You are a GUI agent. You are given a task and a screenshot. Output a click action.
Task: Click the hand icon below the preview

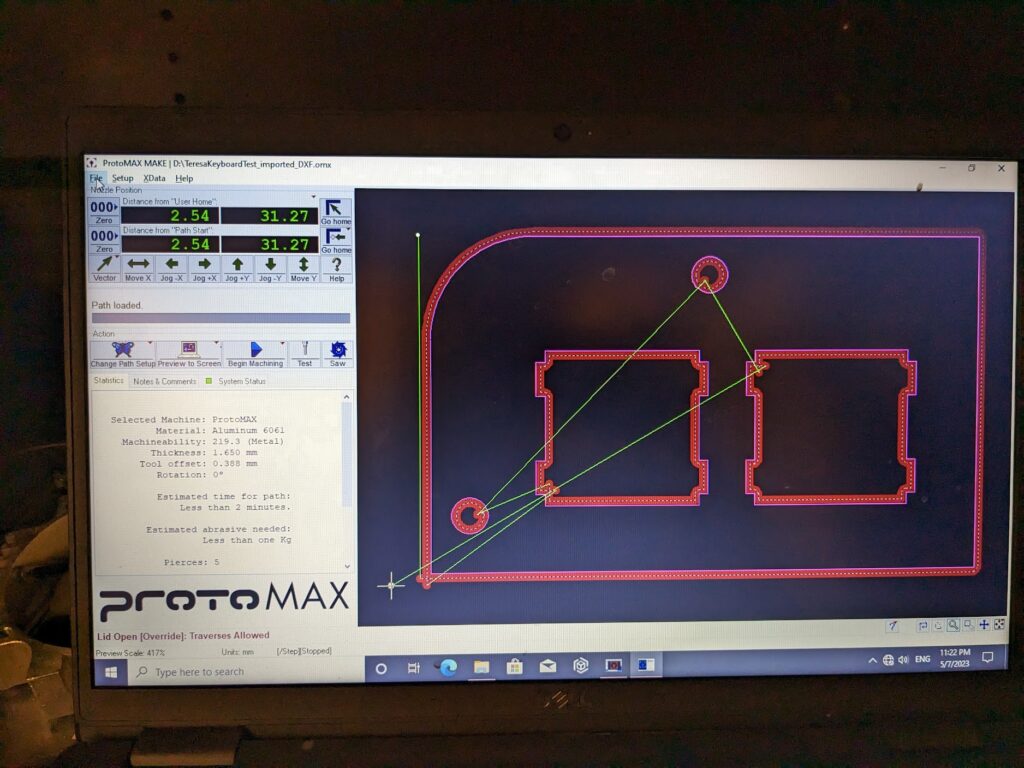click(938, 626)
